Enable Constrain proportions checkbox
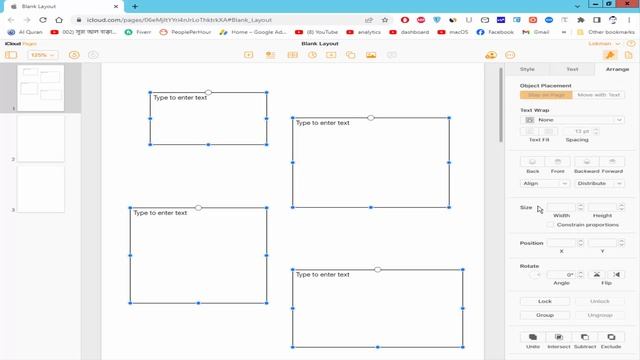 click(550, 225)
